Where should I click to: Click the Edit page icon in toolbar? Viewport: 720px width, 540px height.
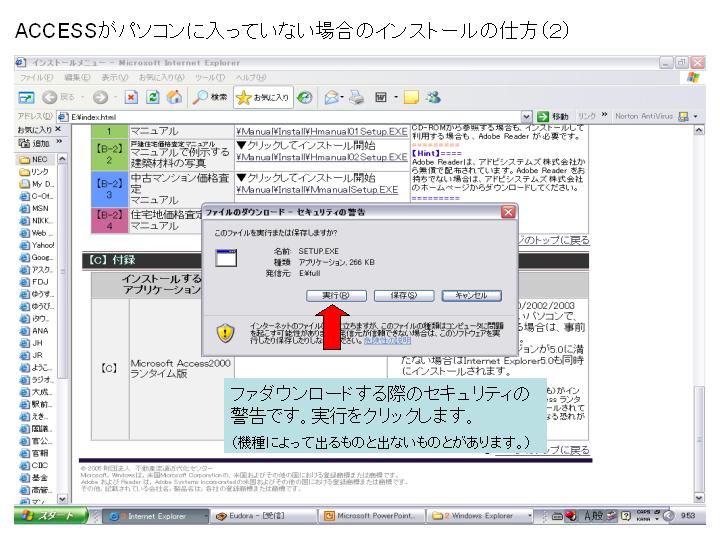click(x=381, y=97)
